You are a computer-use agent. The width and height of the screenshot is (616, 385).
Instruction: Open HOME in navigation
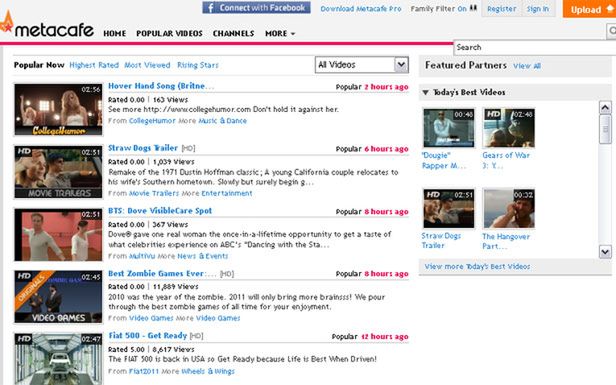pos(114,33)
